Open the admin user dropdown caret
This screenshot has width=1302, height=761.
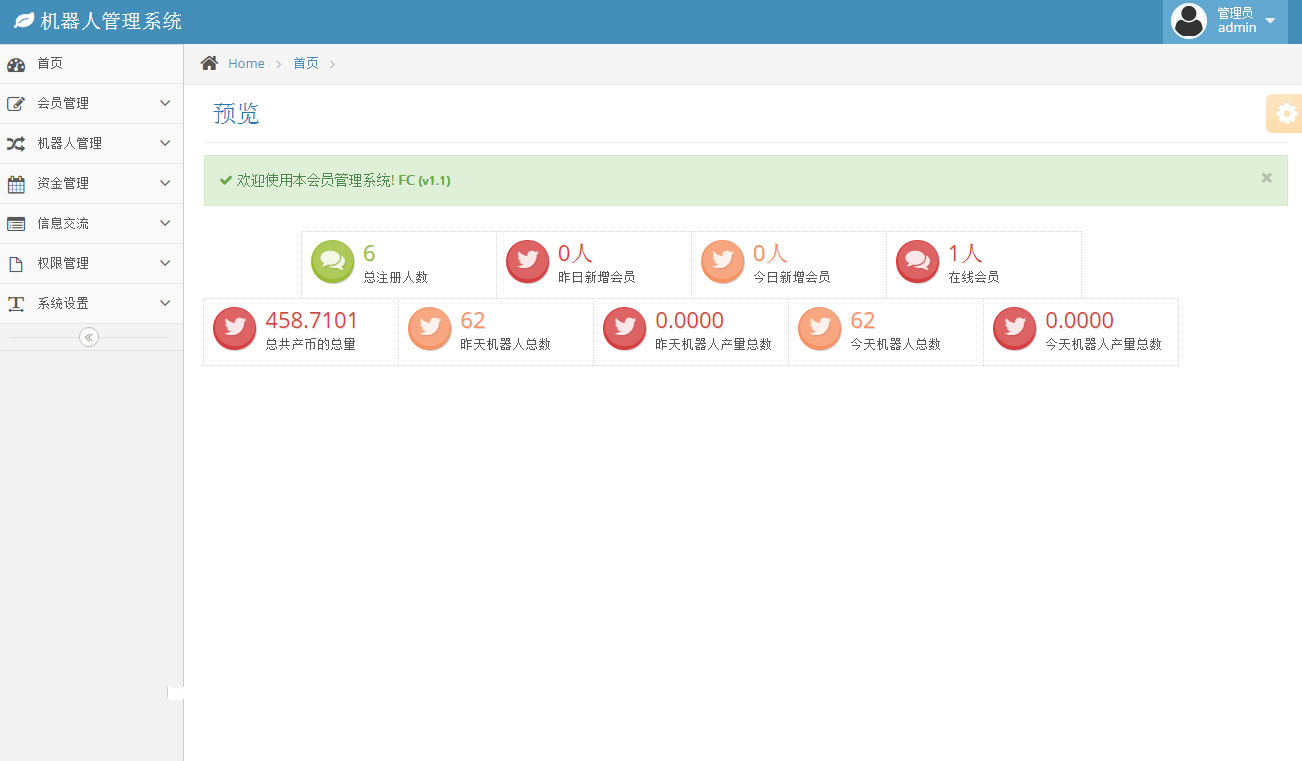pos(1270,21)
